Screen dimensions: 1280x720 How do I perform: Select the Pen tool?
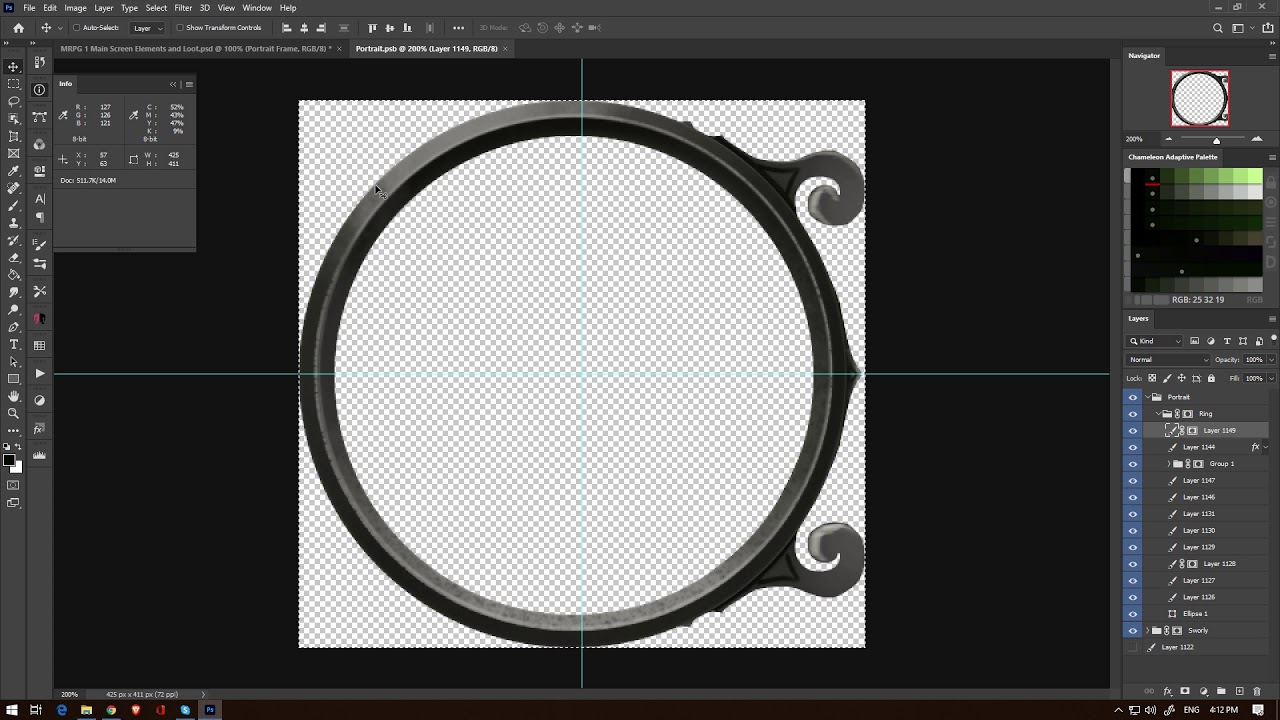pyautogui.click(x=13, y=327)
